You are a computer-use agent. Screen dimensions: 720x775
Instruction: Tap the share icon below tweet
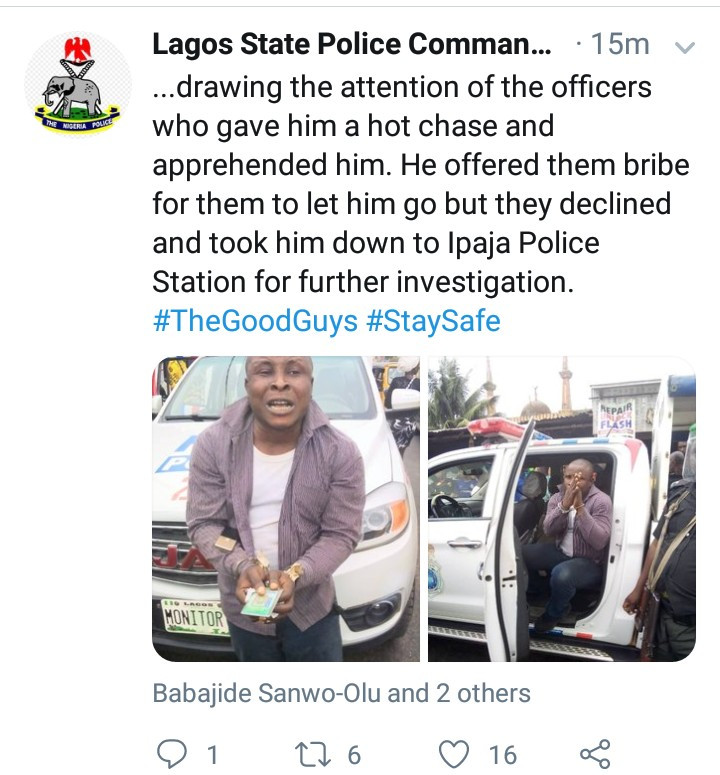coord(595,752)
